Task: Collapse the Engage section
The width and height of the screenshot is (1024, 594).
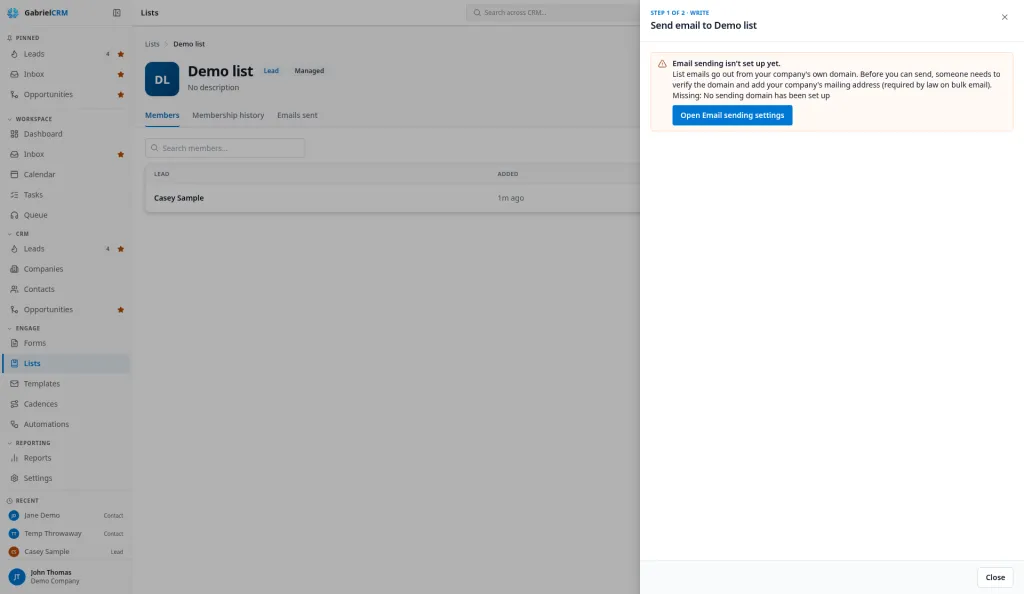Action: point(10,328)
